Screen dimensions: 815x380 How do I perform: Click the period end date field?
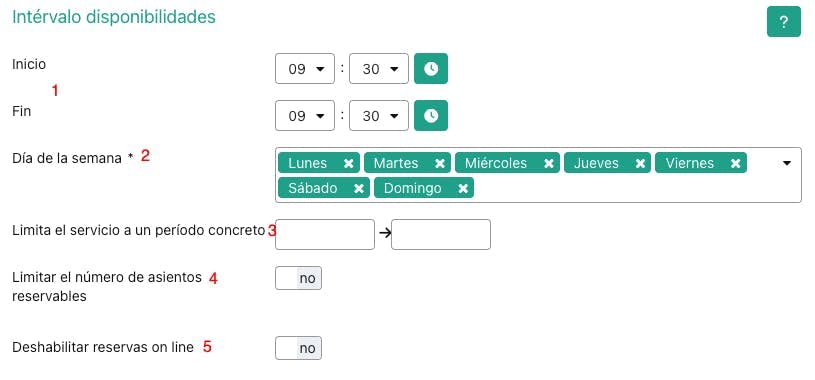441,234
